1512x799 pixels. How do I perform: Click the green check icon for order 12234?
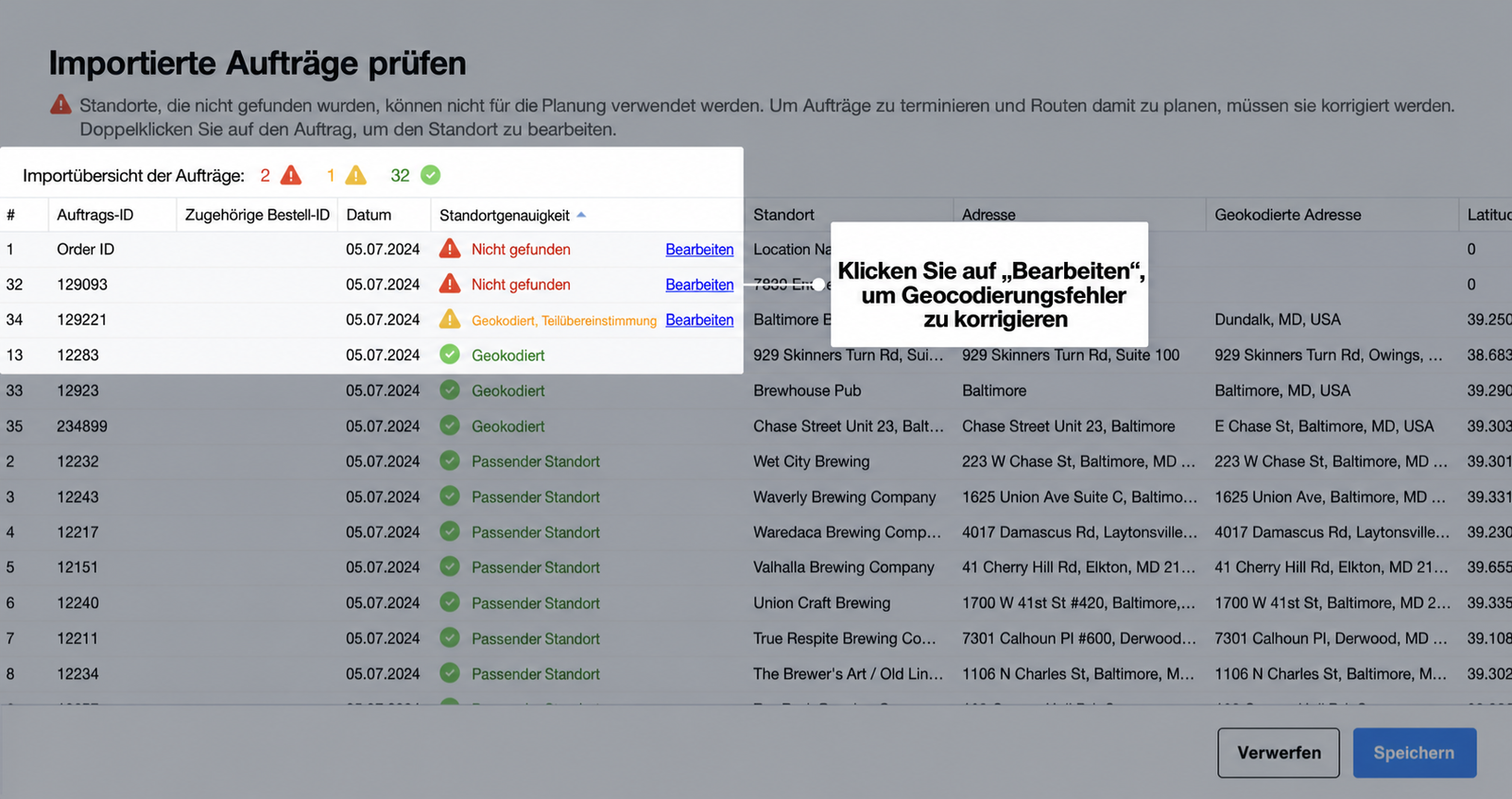[x=450, y=673]
